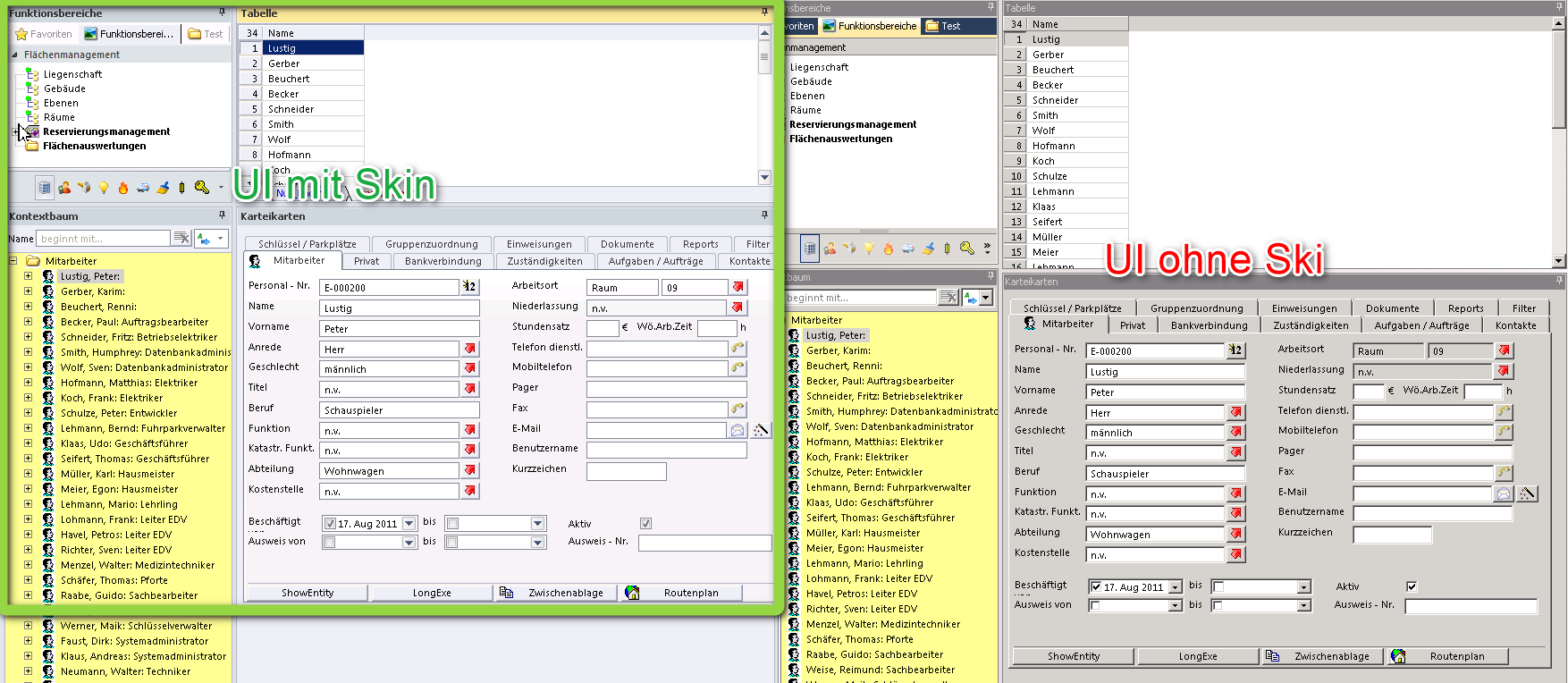The image size is (1568, 683).
Task: Click flame icon in unskinned UI toolbar
Action: [x=888, y=249]
